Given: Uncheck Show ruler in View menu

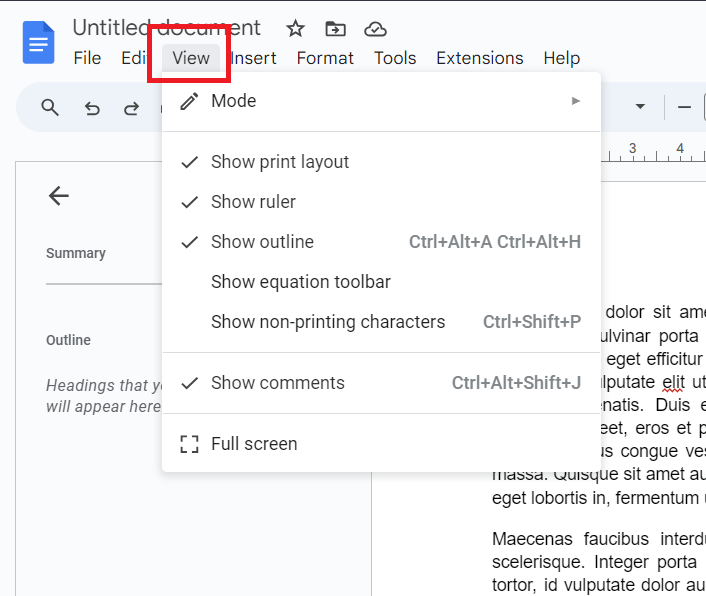Looking at the screenshot, I should click(x=253, y=202).
